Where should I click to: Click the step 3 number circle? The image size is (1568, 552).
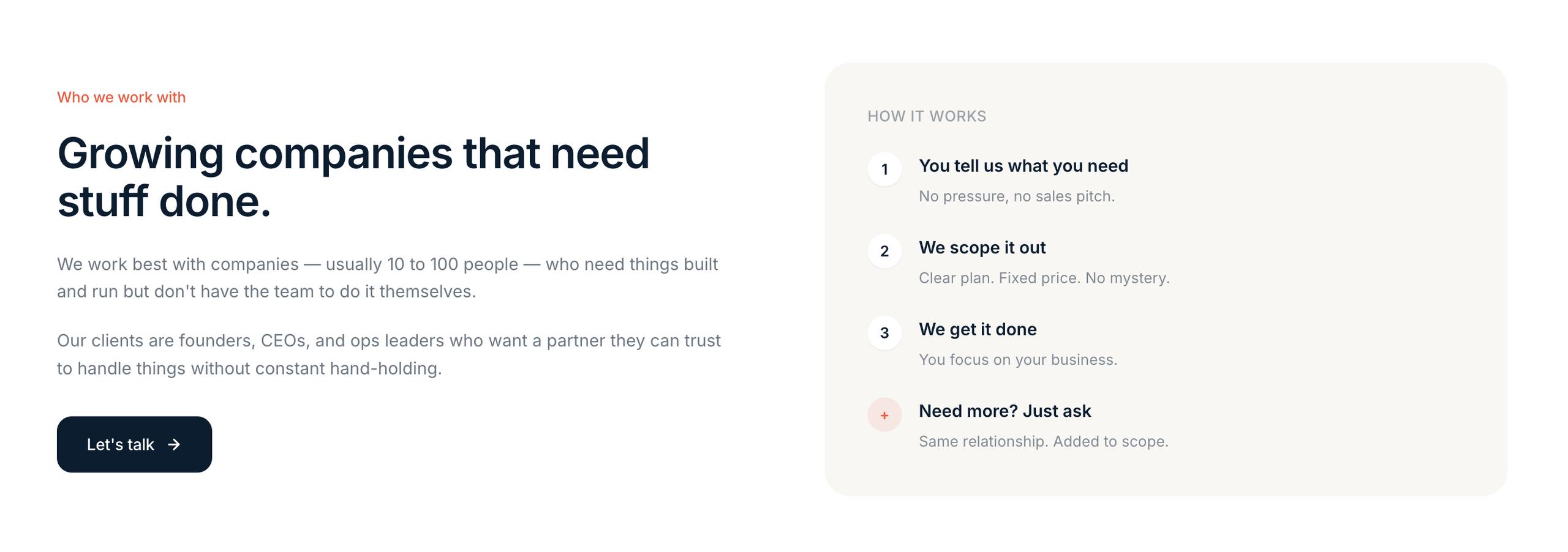(884, 333)
